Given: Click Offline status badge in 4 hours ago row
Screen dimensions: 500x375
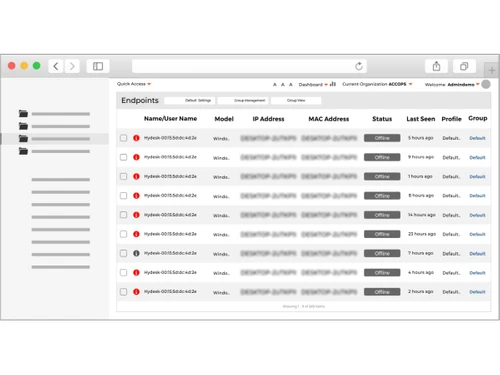Looking at the screenshot, I should coord(382,273).
